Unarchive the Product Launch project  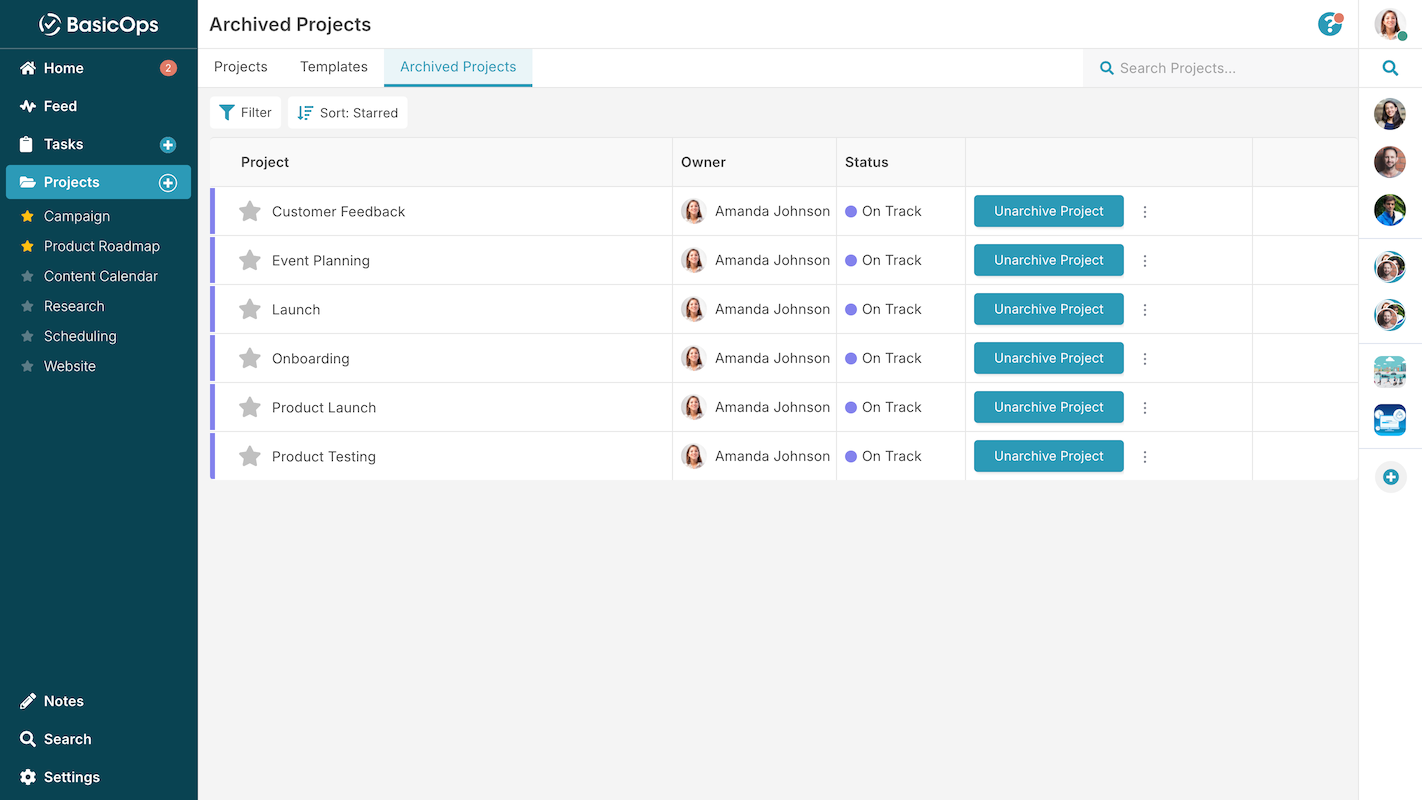[x=1048, y=407]
